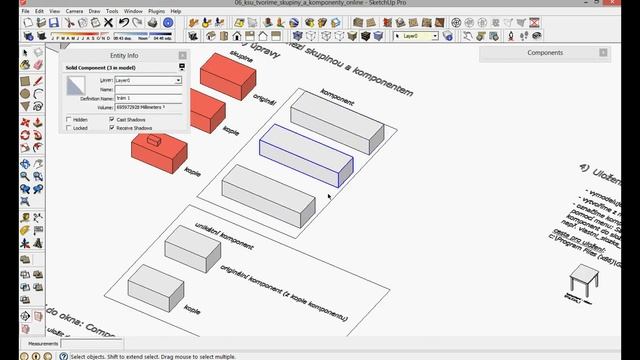The height and width of the screenshot is (360, 640).
Task: Choose the Paint Bucket tool
Action: 25,65
